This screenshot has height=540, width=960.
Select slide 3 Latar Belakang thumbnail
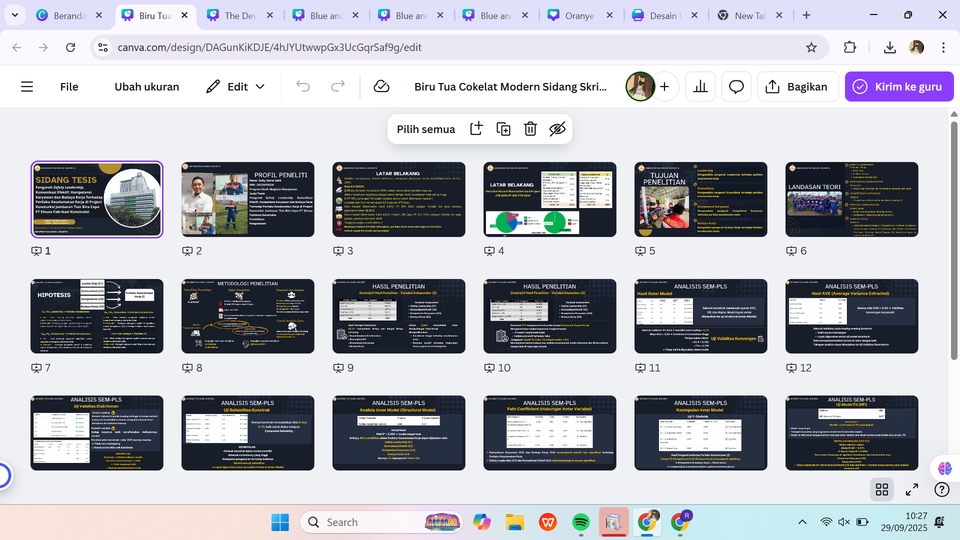(x=399, y=200)
